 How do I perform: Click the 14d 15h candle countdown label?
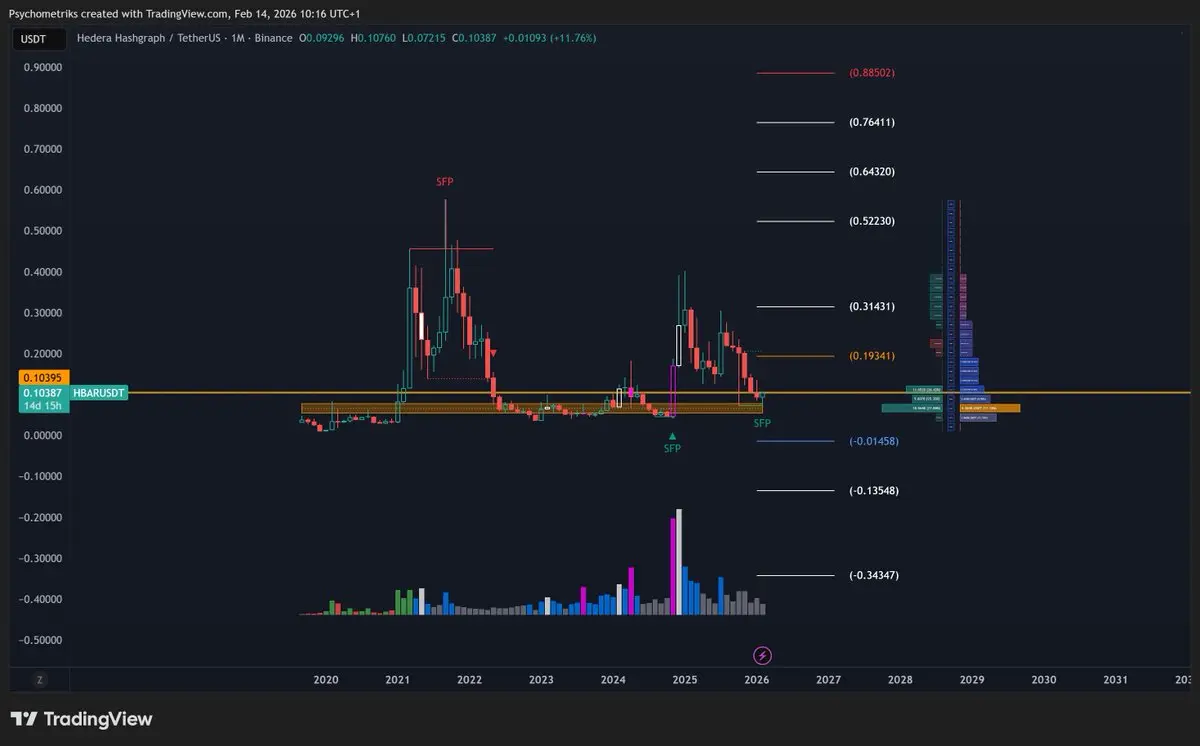click(x=42, y=407)
